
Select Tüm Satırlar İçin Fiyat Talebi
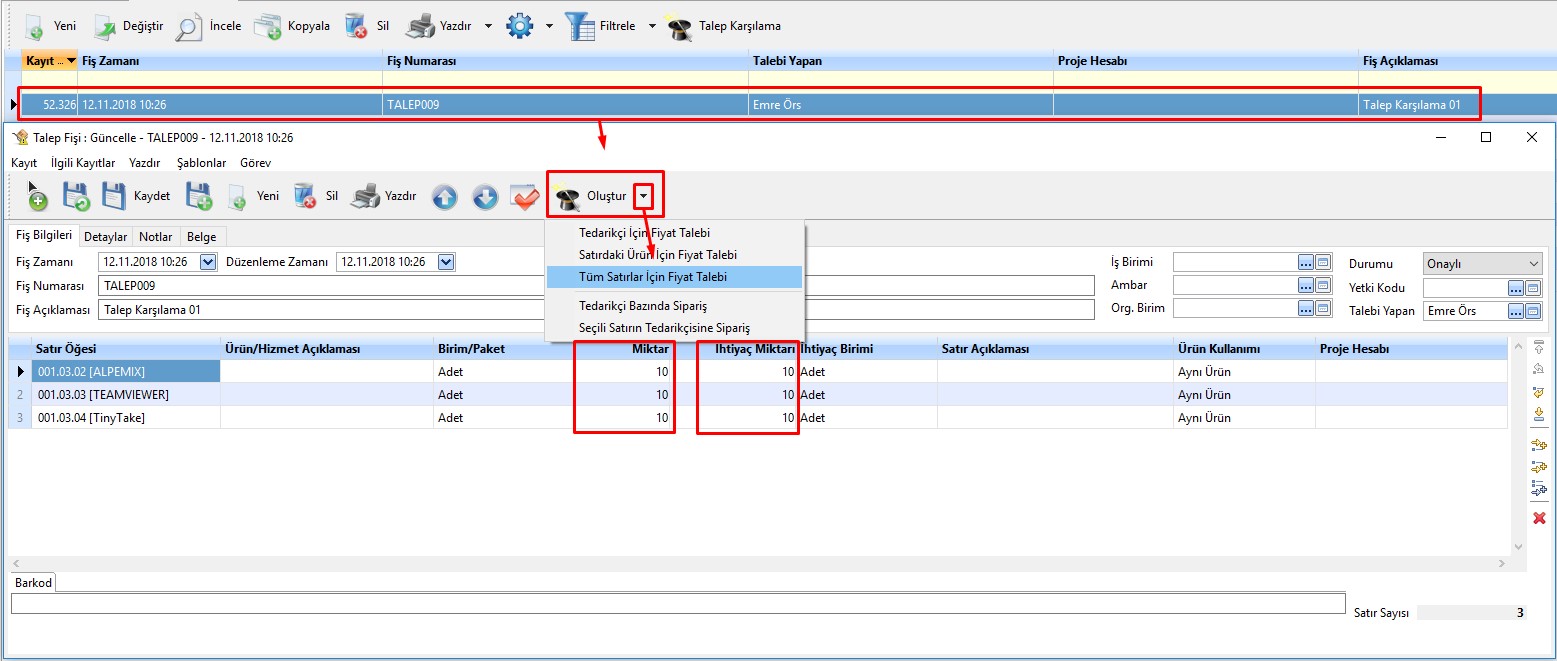pyautogui.click(x=652, y=277)
